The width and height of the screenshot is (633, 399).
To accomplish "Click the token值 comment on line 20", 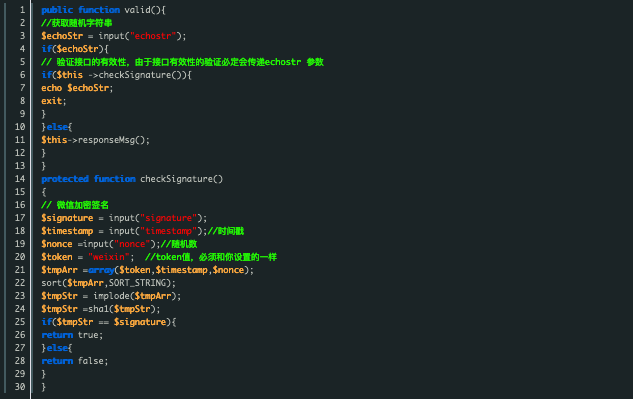I will (211, 257).
